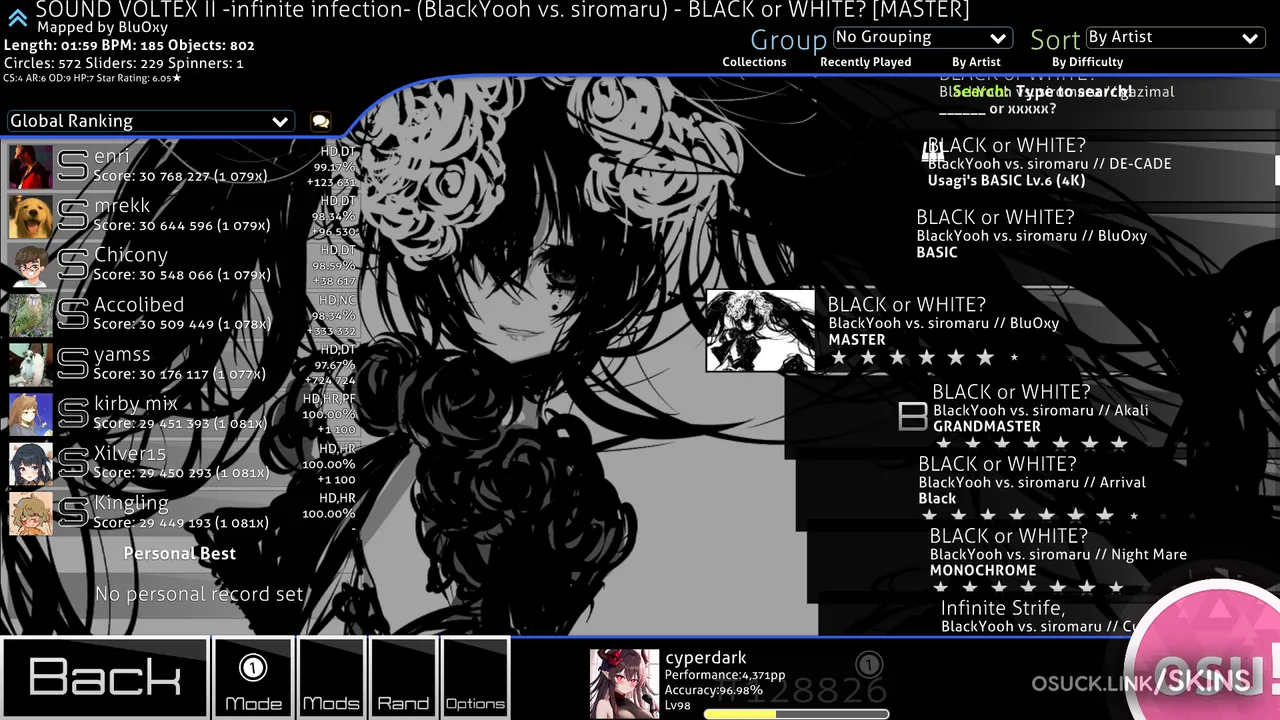The height and width of the screenshot is (720, 1280).
Task: Open the Mods selection button
Action: pos(331,678)
